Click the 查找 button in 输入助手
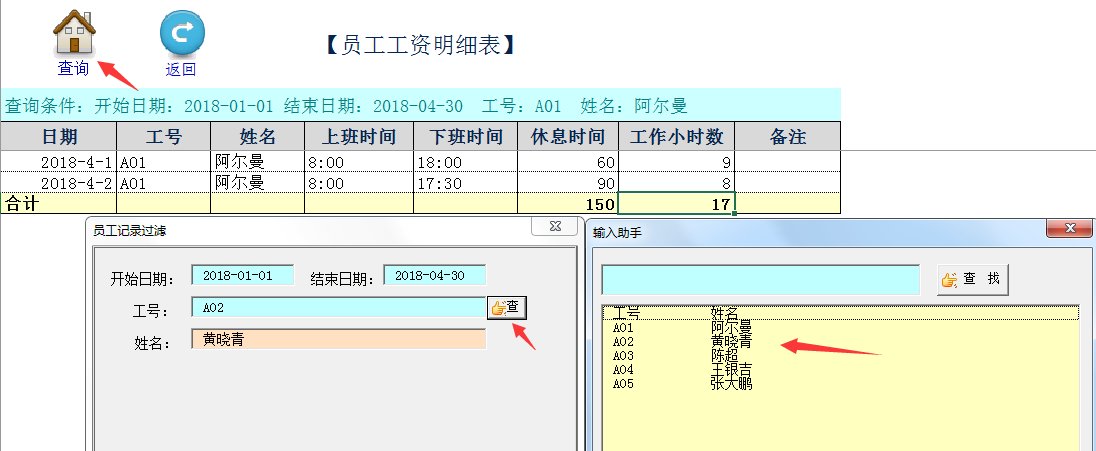The height and width of the screenshot is (451, 1096). 973,279
